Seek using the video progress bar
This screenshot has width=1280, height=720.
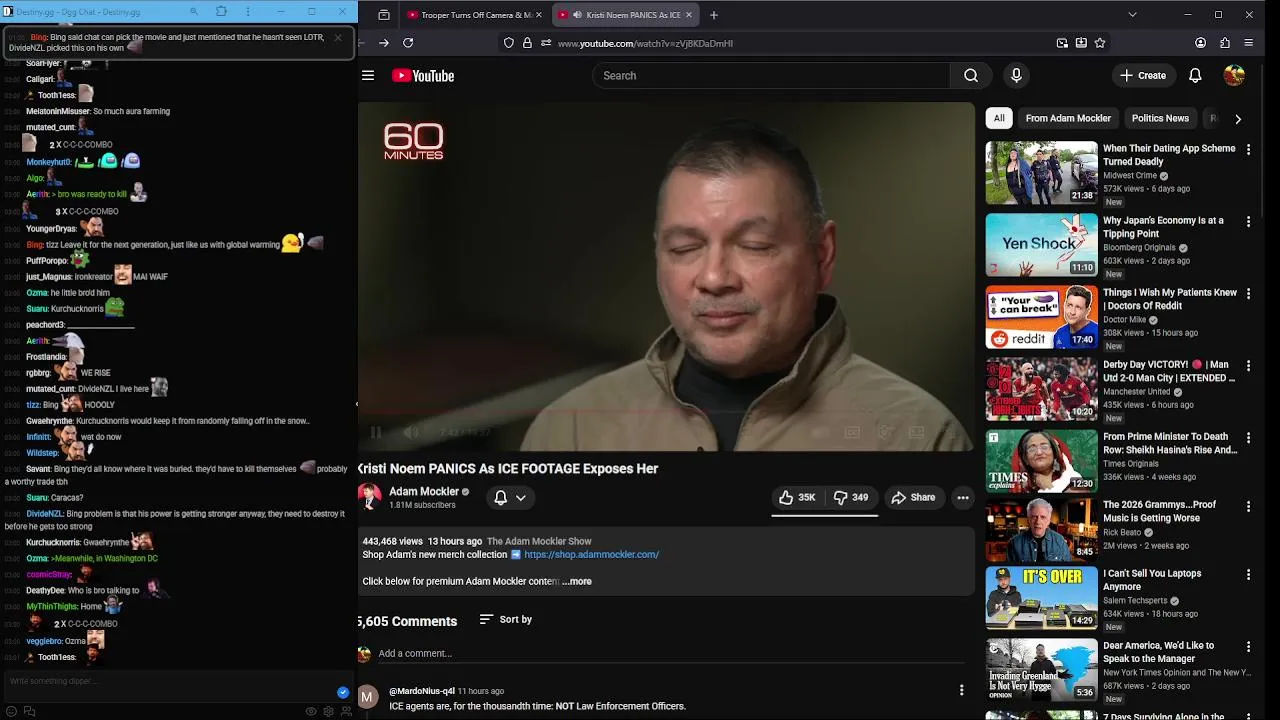pyautogui.click(x=666, y=411)
